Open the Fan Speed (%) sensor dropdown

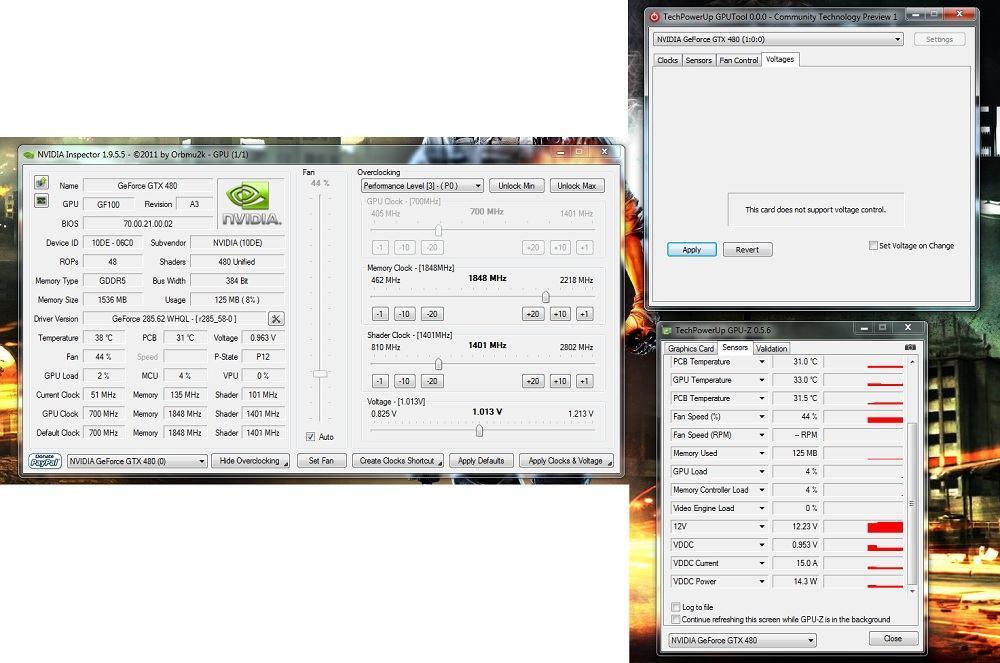[761, 416]
